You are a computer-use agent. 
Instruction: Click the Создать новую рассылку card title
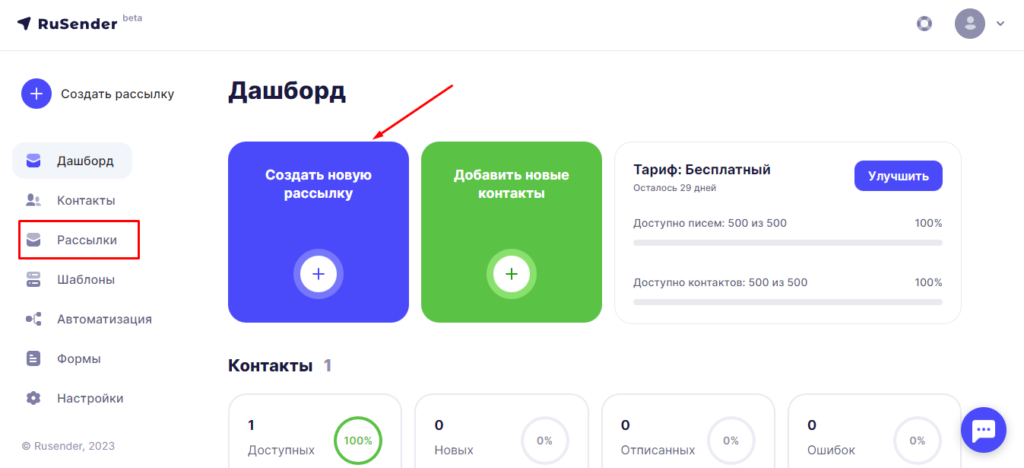[x=318, y=185]
